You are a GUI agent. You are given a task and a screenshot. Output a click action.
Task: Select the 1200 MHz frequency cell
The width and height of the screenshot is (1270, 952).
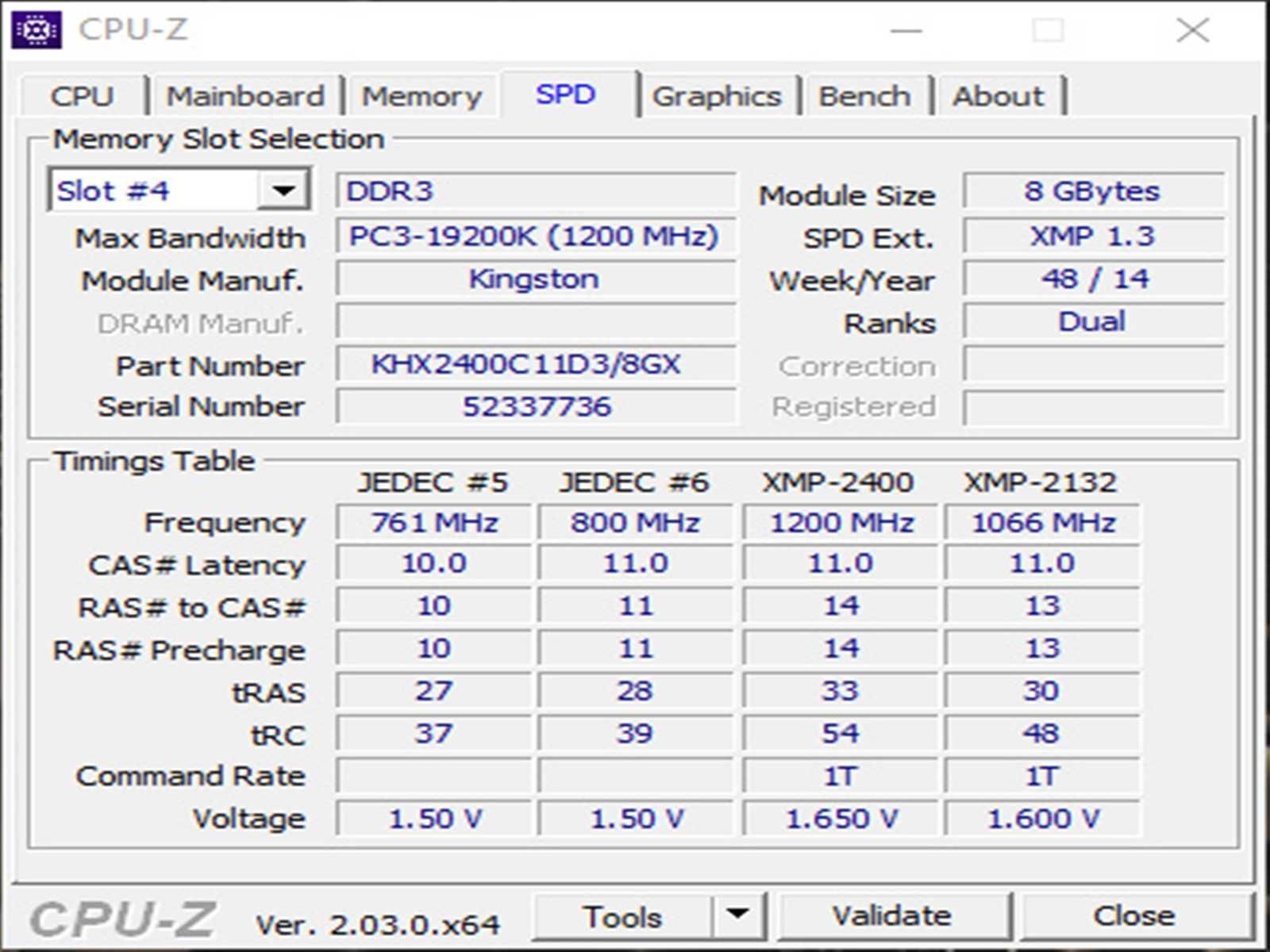tap(841, 522)
